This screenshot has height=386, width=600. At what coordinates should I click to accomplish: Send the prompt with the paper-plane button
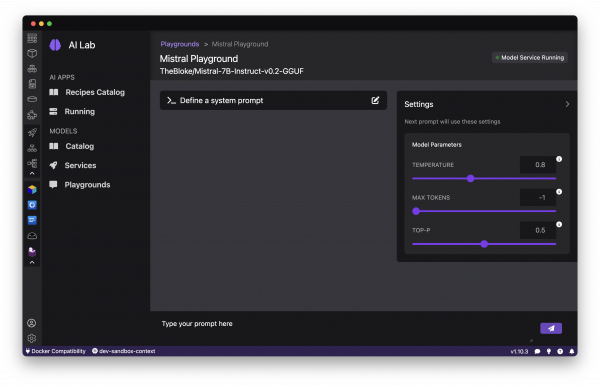[x=551, y=328]
